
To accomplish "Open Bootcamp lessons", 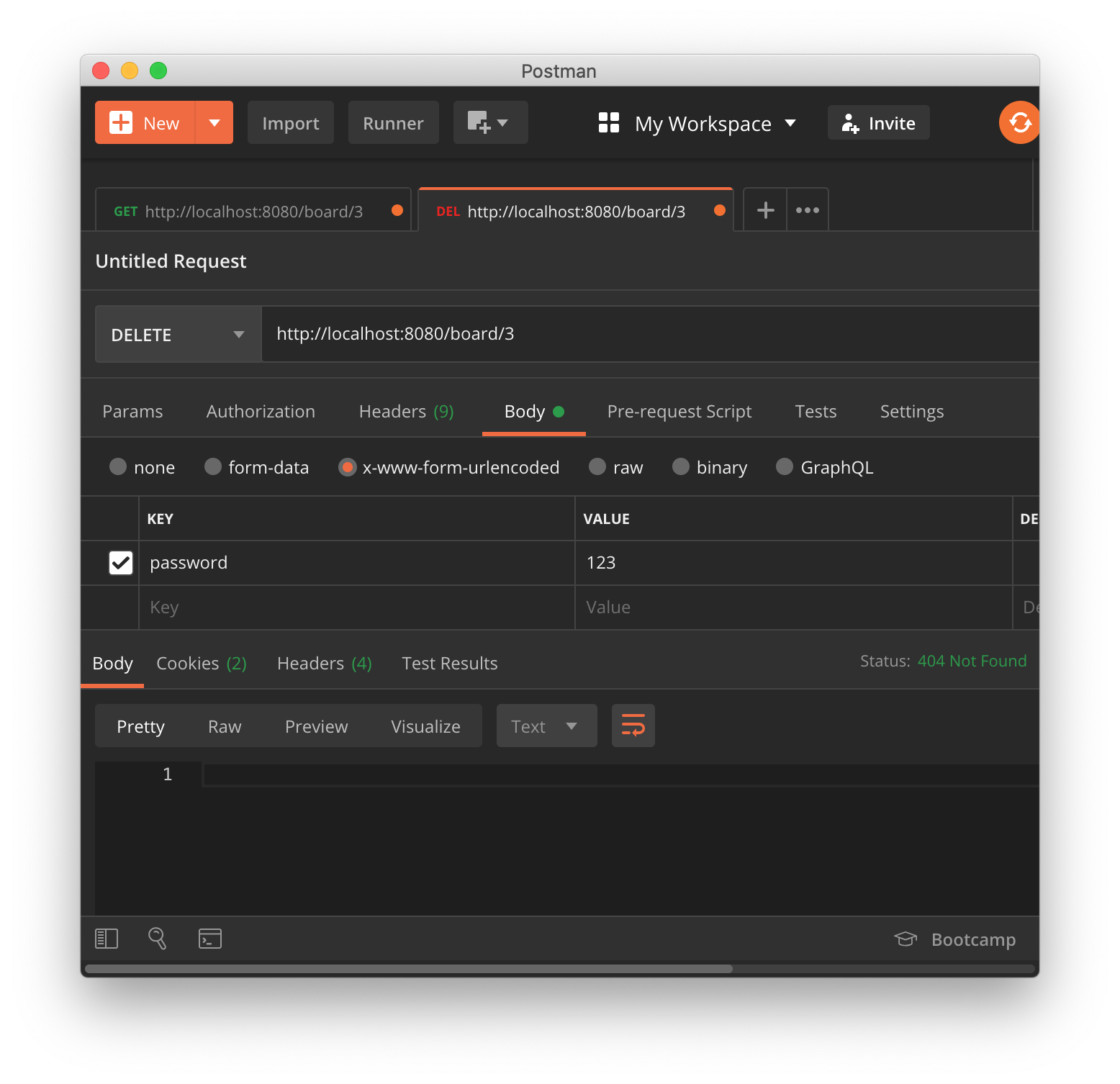I will (955, 939).
